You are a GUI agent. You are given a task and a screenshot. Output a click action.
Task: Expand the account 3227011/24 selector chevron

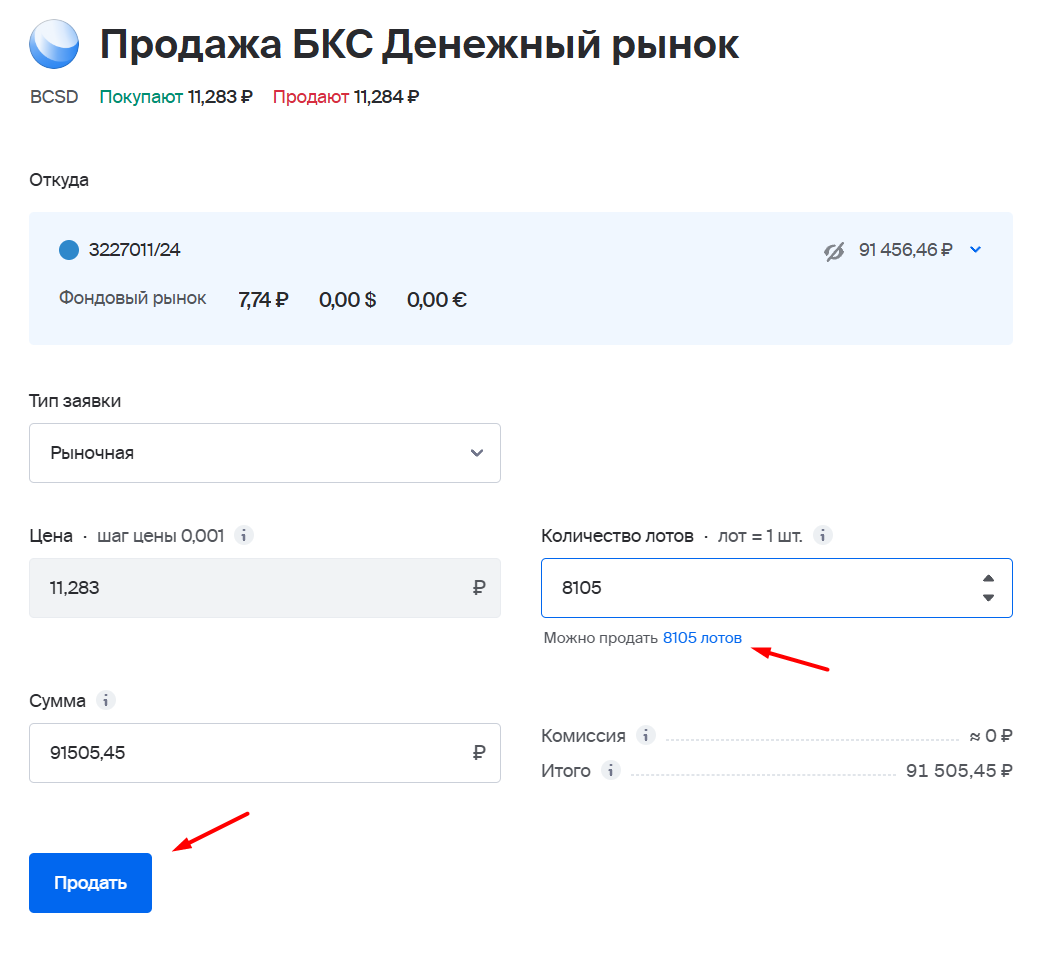(975, 249)
